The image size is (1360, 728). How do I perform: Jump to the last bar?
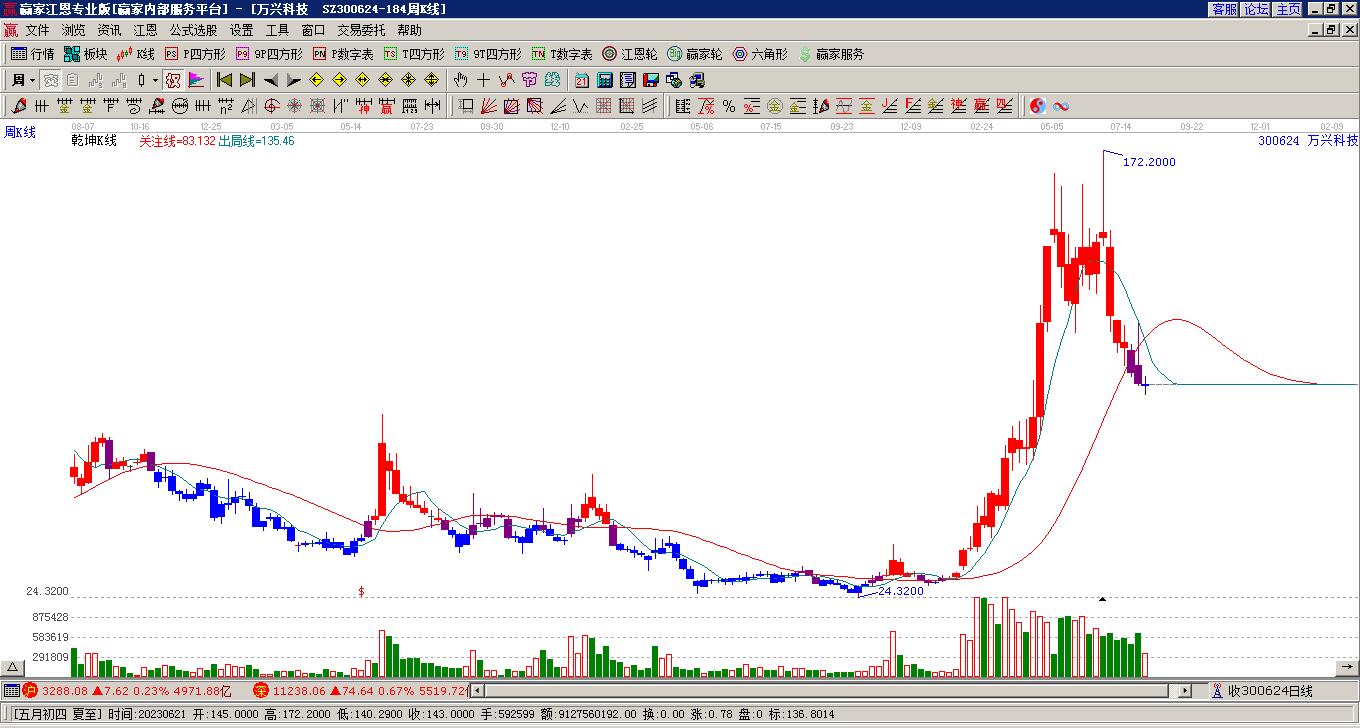pyautogui.click(x=247, y=80)
